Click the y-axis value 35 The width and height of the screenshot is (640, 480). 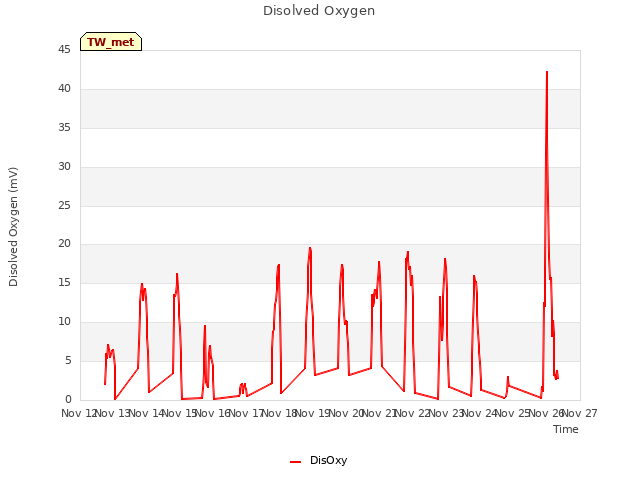coord(64,128)
